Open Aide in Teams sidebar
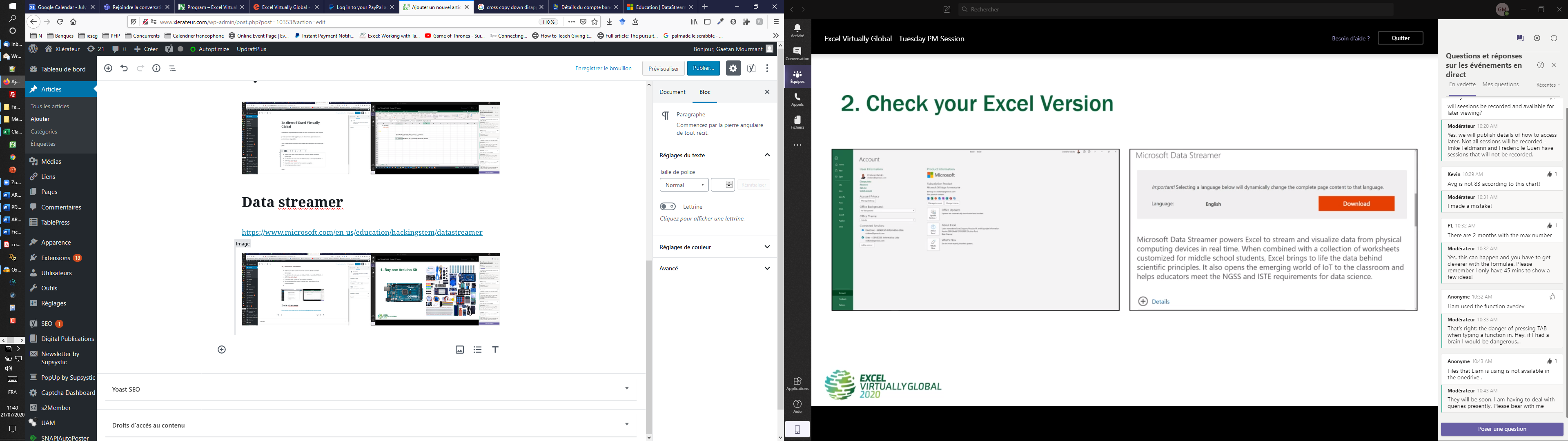 click(797, 406)
